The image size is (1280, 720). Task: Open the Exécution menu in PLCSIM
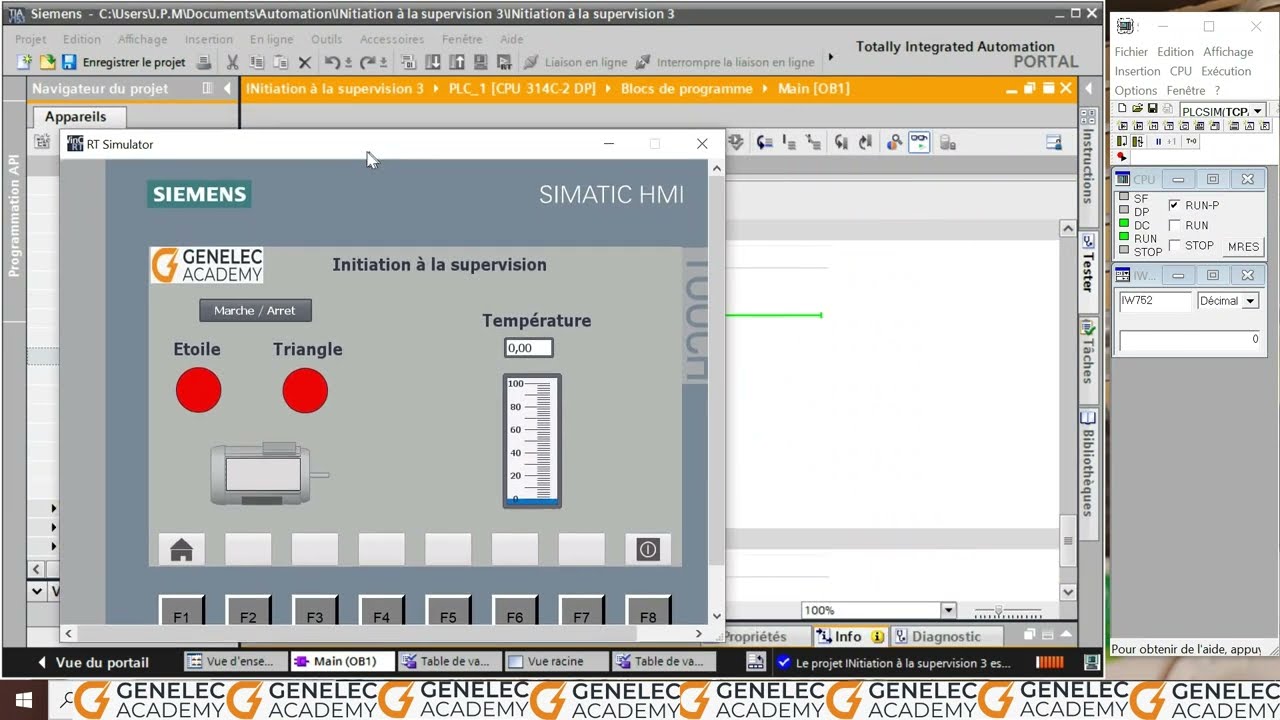click(x=1226, y=71)
